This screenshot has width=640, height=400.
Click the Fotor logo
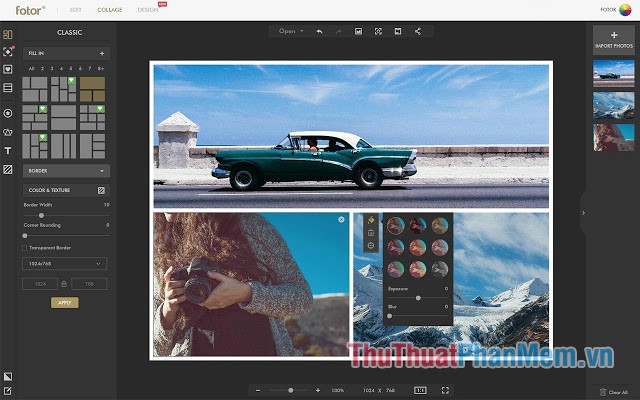[x=30, y=10]
